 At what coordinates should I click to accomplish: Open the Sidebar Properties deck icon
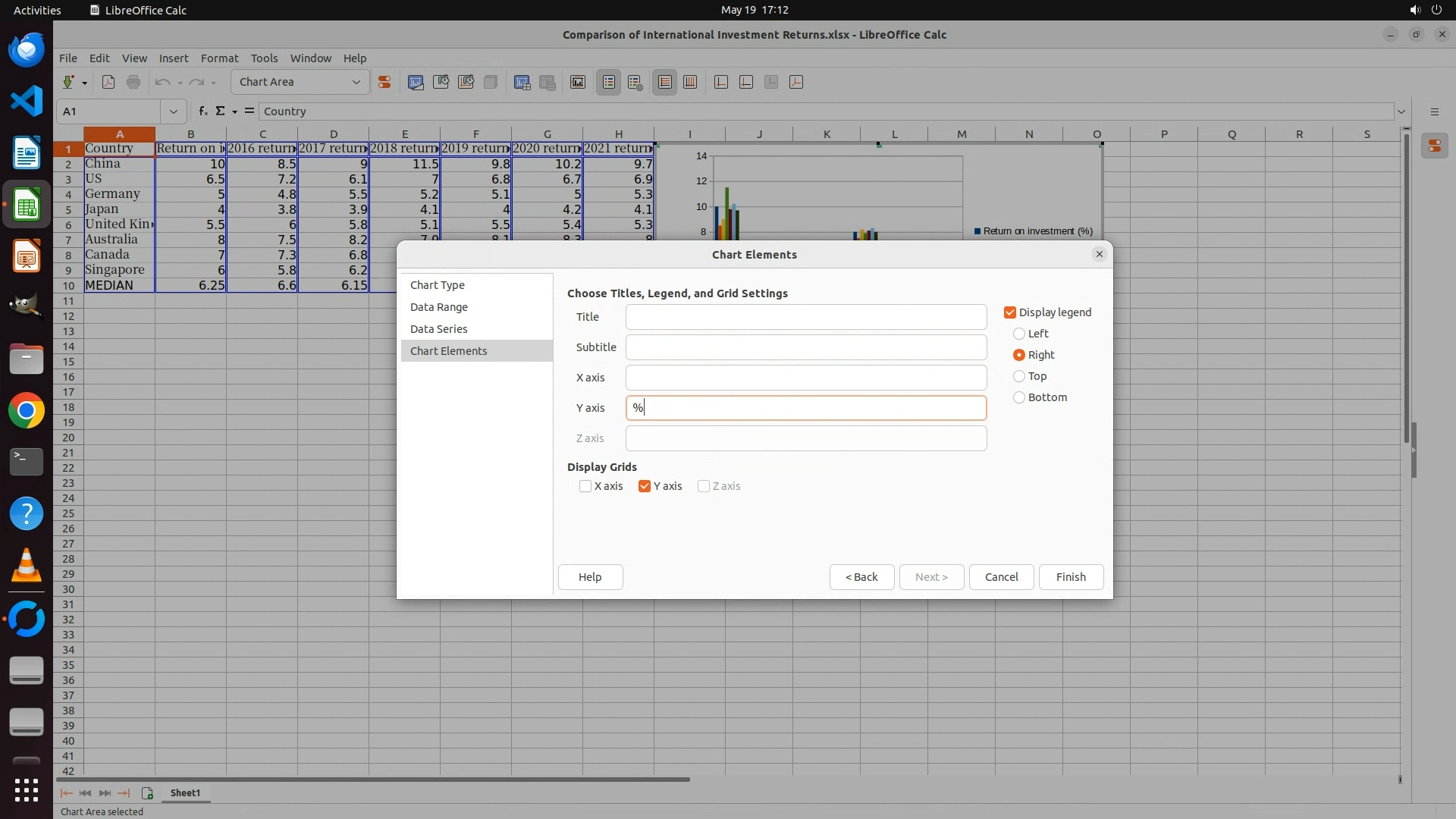pyautogui.click(x=1435, y=146)
